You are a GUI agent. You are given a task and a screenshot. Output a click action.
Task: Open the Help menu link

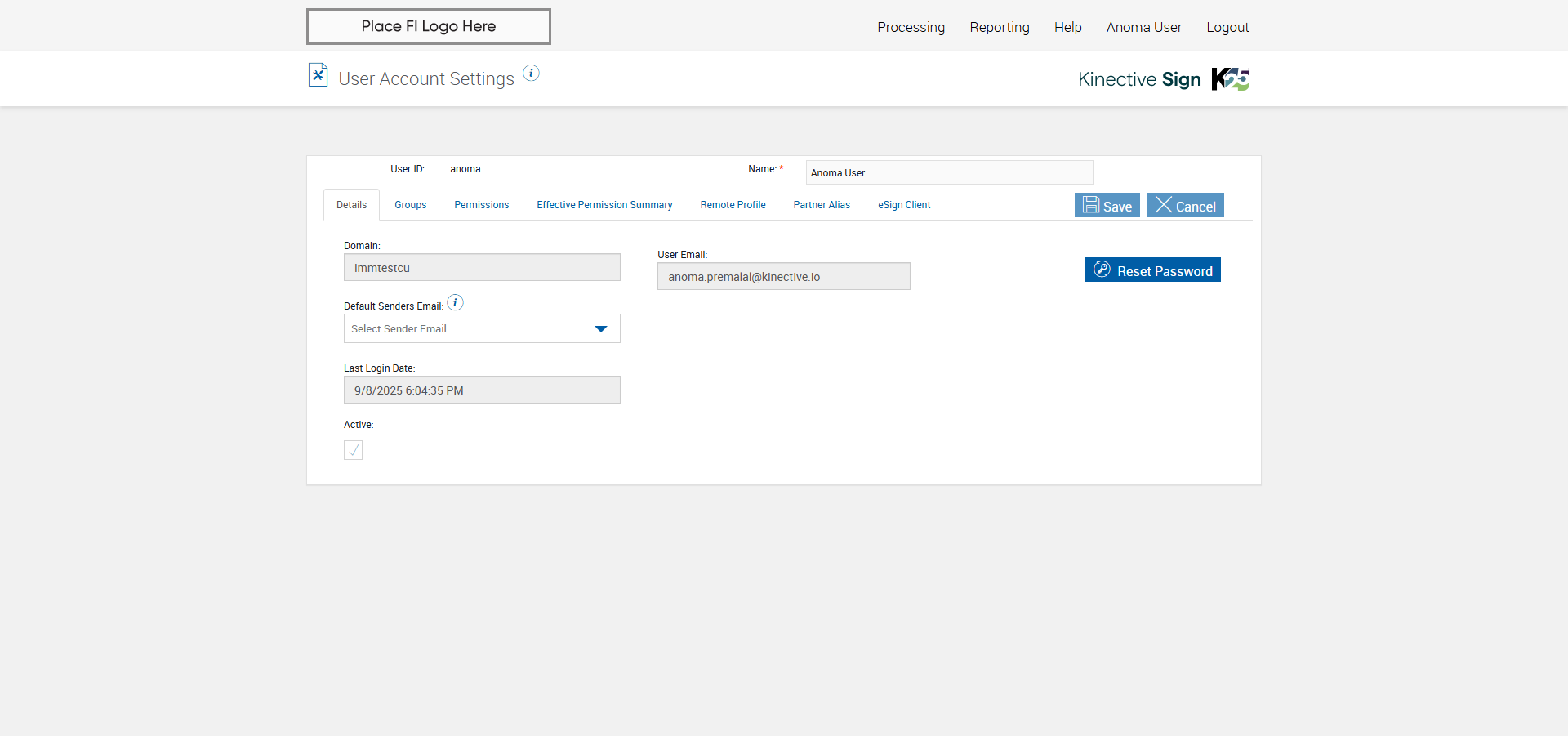1067,27
